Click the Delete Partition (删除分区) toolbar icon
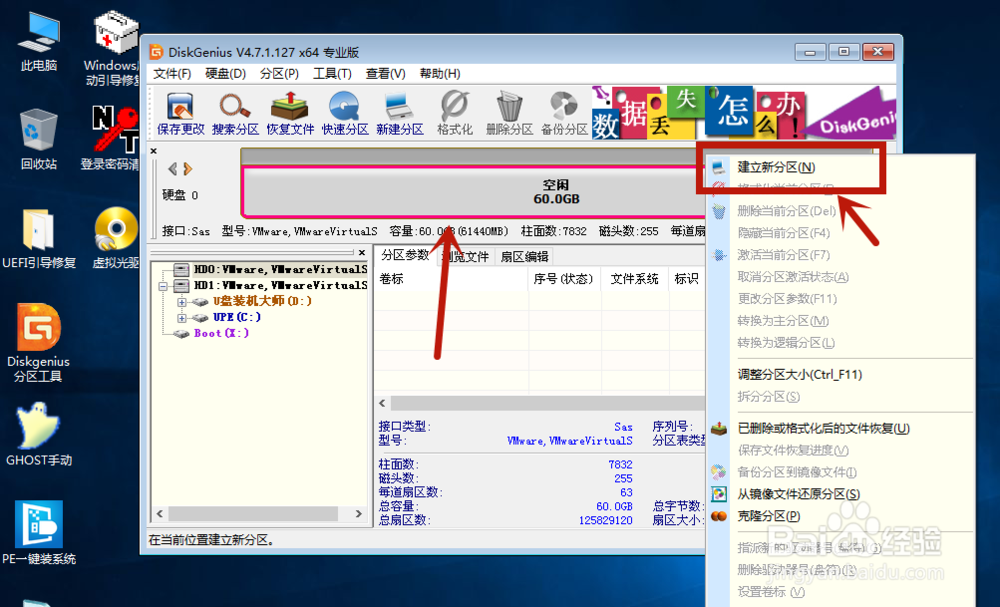The height and width of the screenshot is (607, 1000). coord(509,113)
